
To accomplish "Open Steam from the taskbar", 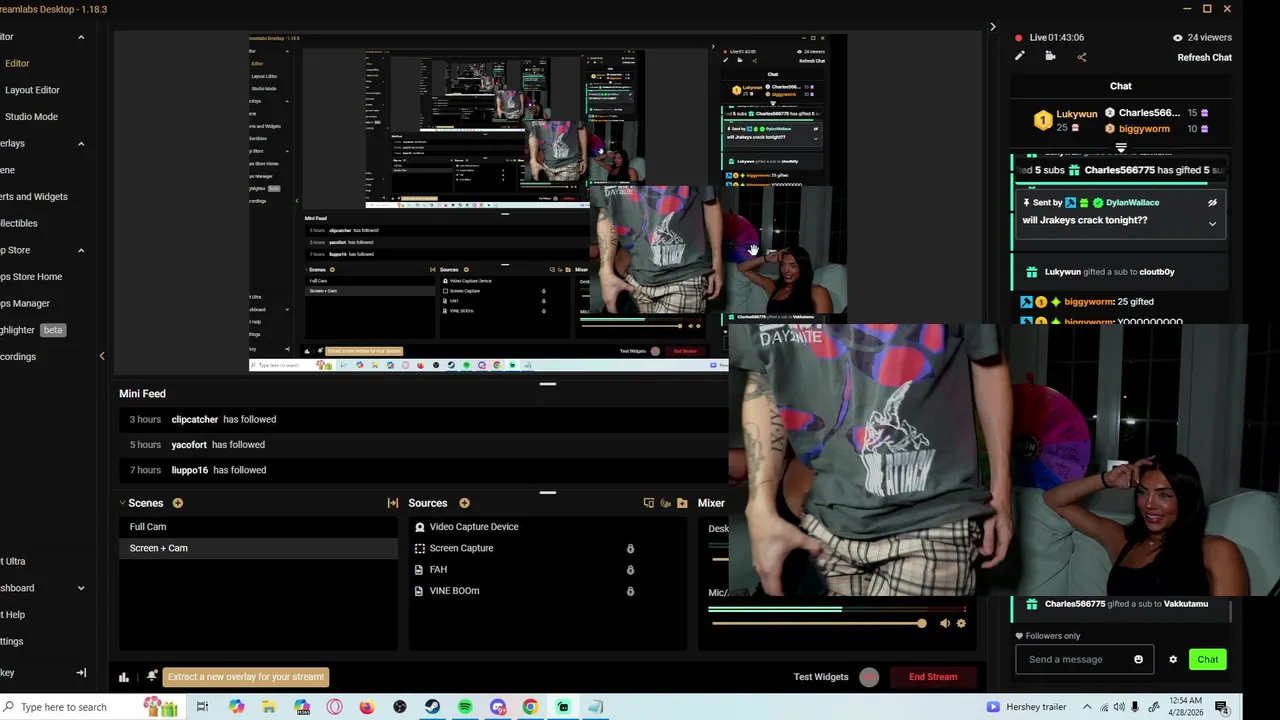I will (432, 707).
